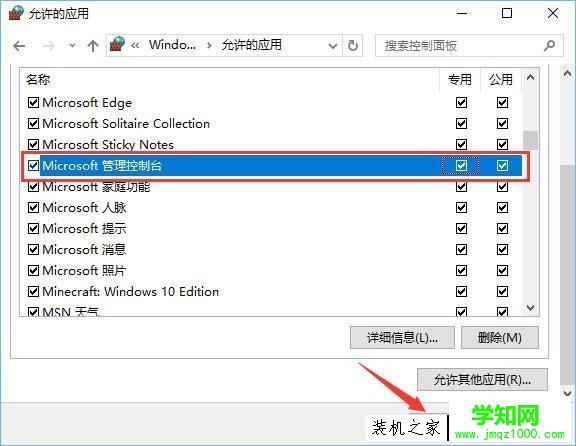Viewport: 576px width, 446px height.
Task: Open the breadcrumb arrow after Windo...
Action: tap(209, 46)
